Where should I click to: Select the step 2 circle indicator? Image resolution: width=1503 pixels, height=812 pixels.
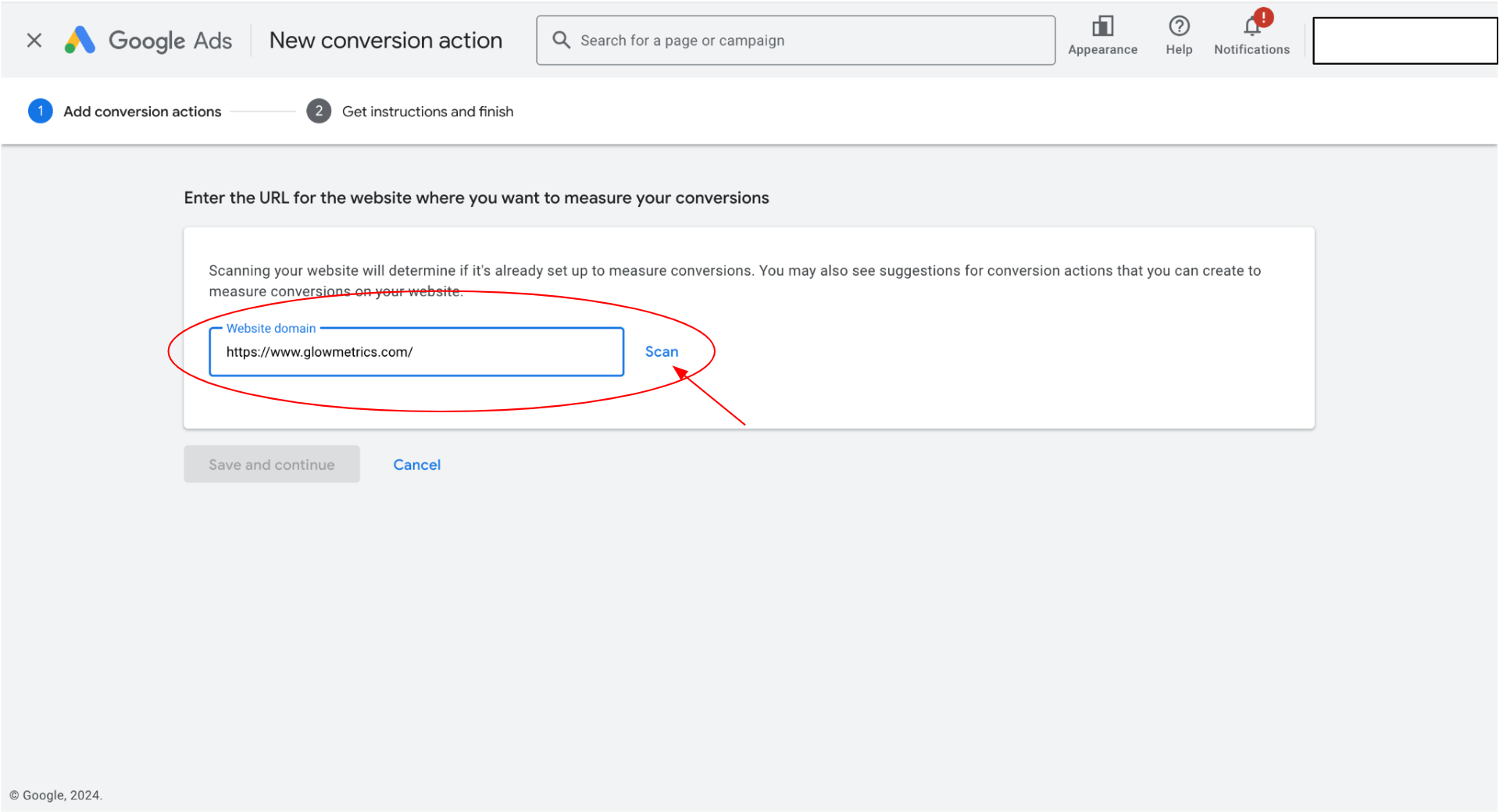coord(319,112)
